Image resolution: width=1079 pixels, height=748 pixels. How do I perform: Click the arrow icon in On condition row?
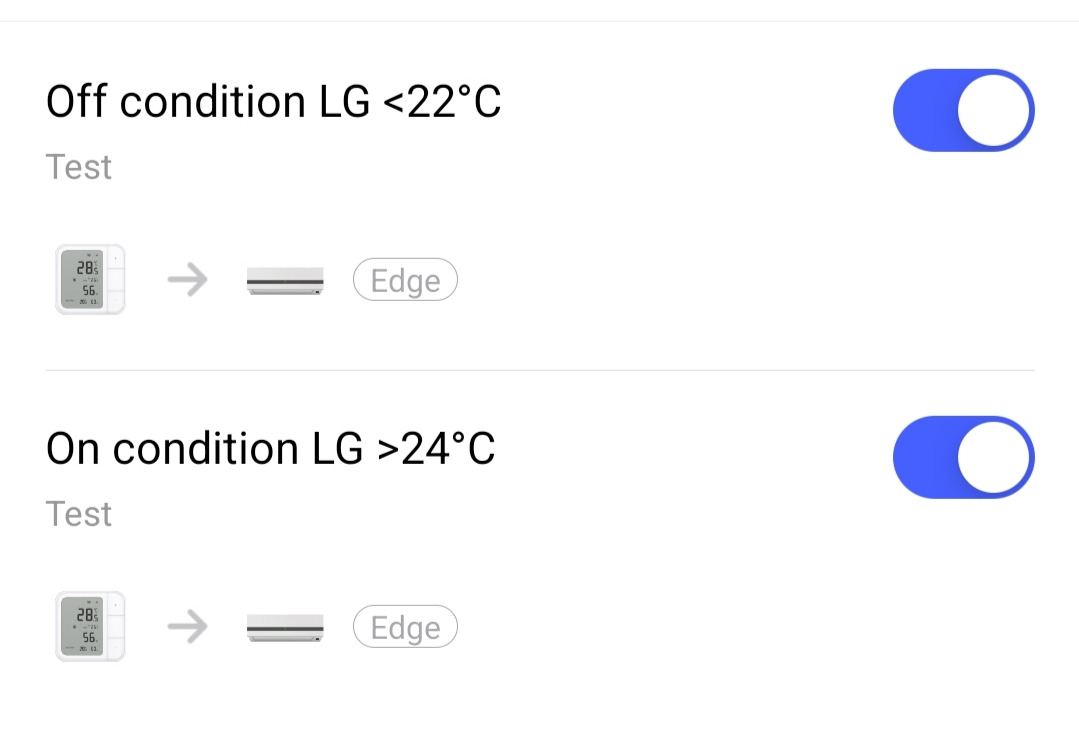187,628
